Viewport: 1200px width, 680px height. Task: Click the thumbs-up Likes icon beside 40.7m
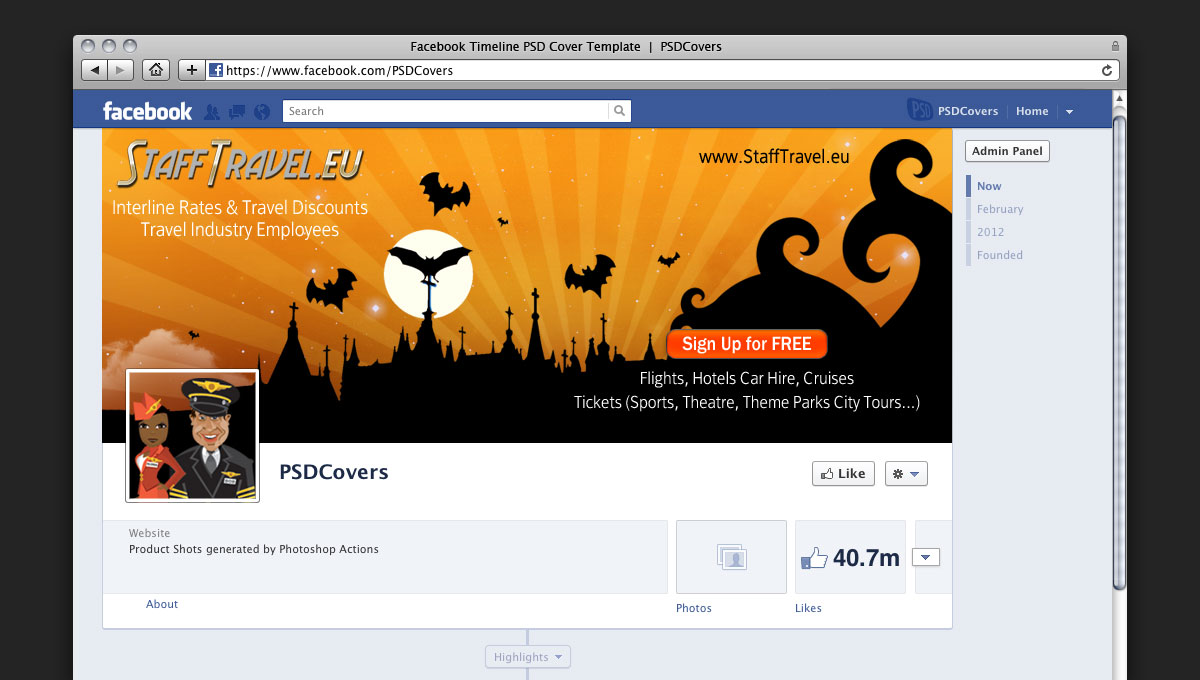814,558
